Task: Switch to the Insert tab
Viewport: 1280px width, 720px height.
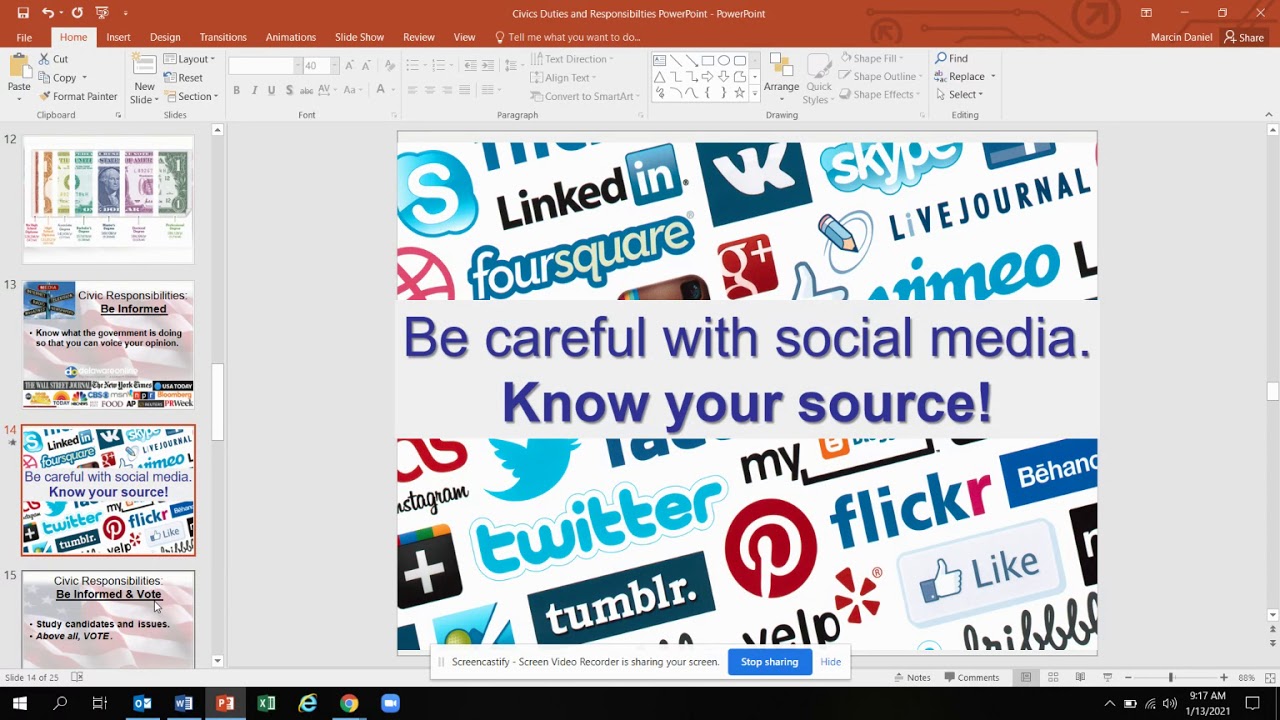Action: [x=118, y=37]
